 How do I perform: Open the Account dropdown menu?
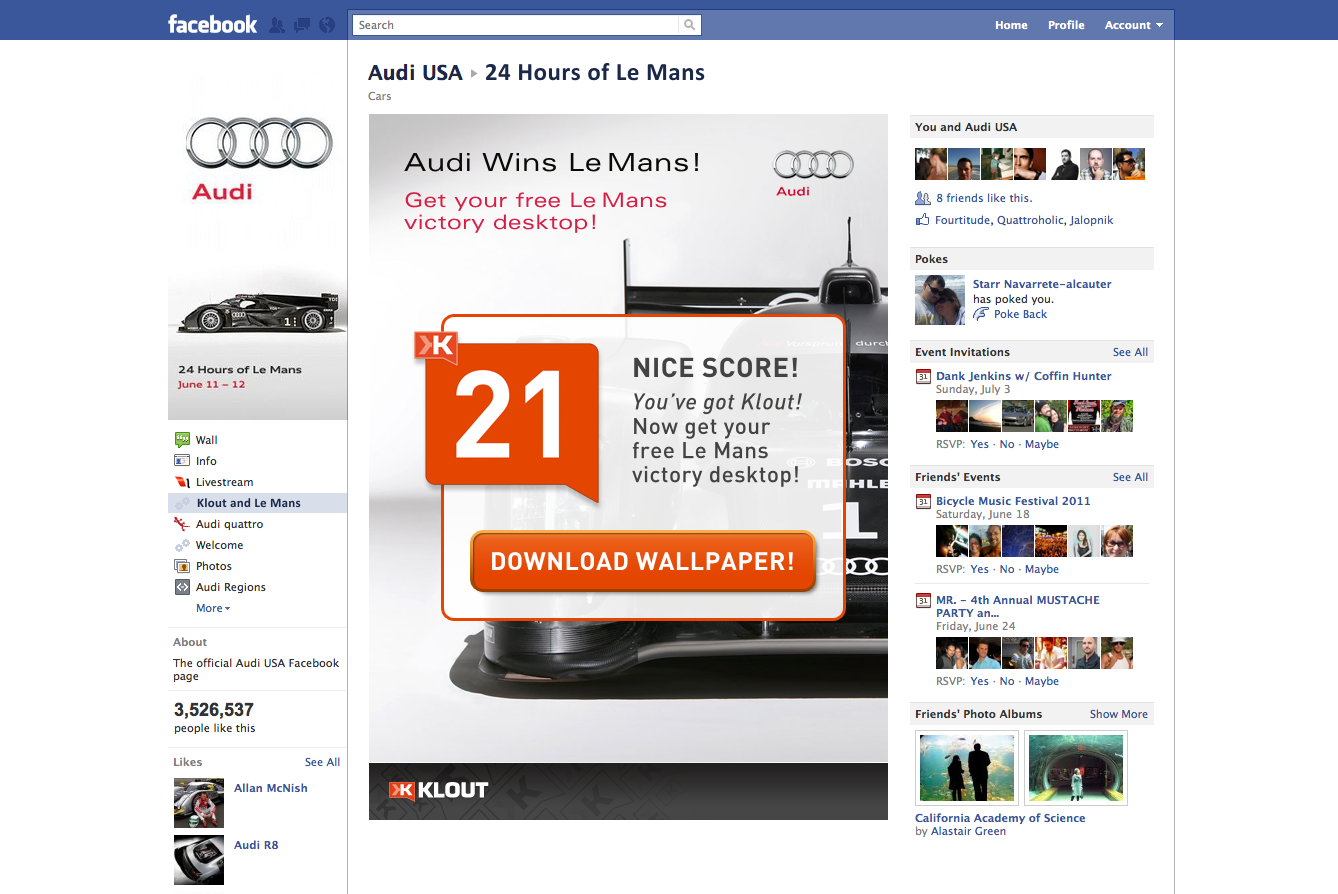[1133, 25]
